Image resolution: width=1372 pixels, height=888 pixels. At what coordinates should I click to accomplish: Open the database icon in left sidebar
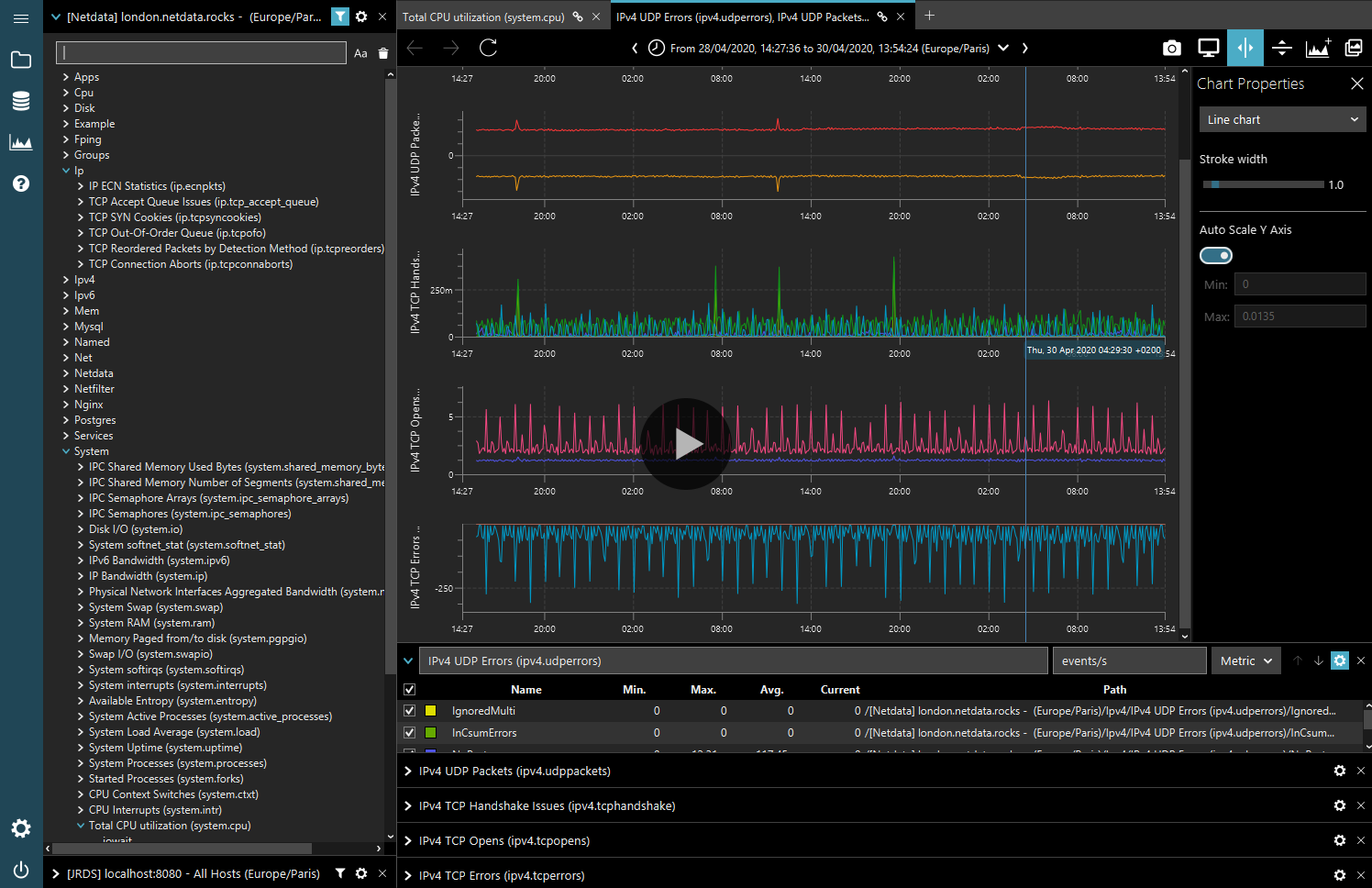coord(21,101)
